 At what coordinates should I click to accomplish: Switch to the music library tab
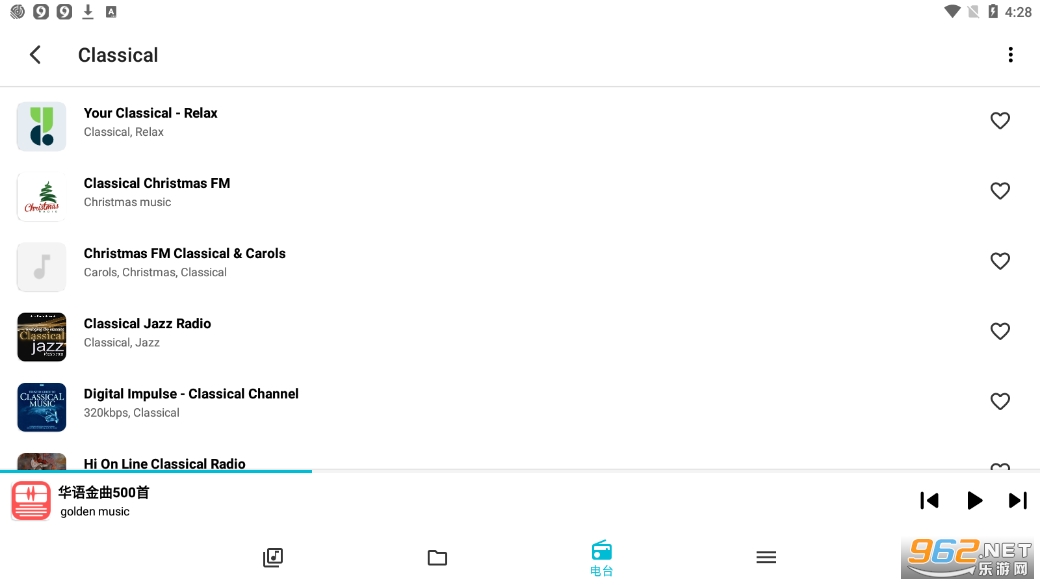click(x=273, y=558)
